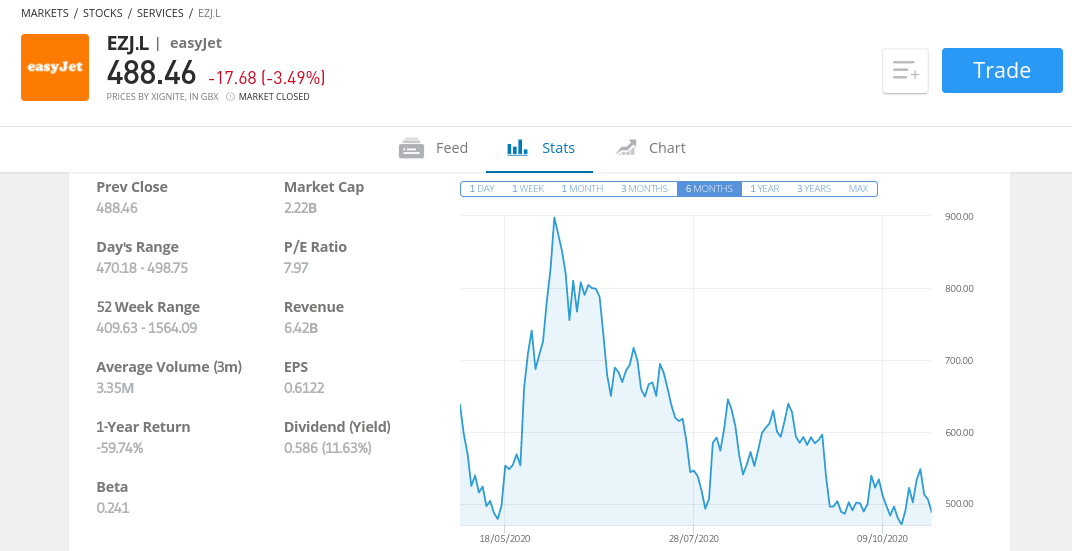Image resolution: width=1072 pixels, height=551 pixels.
Task: Select the 1 MONTH chart range
Action: pos(582,189)
